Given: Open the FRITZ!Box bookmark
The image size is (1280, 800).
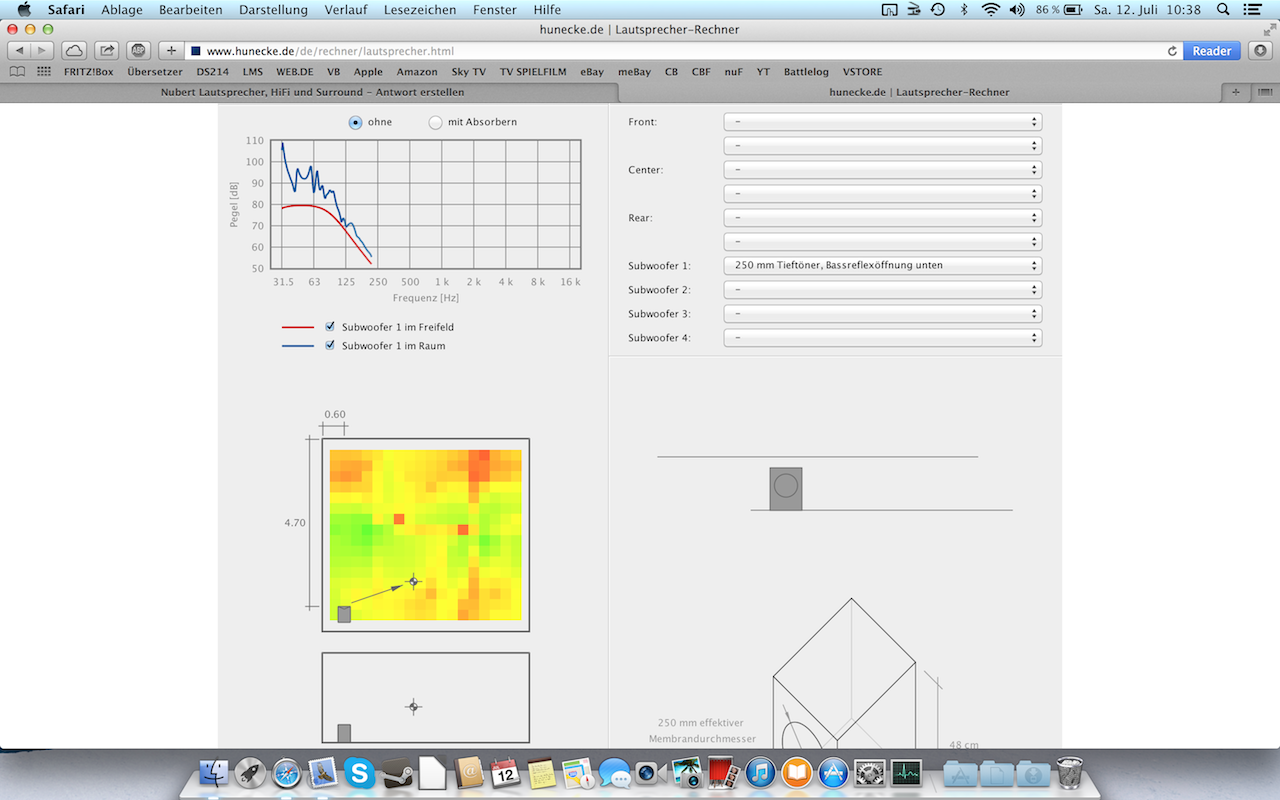Looking at the screenshot, I should (x=90, y=72).
